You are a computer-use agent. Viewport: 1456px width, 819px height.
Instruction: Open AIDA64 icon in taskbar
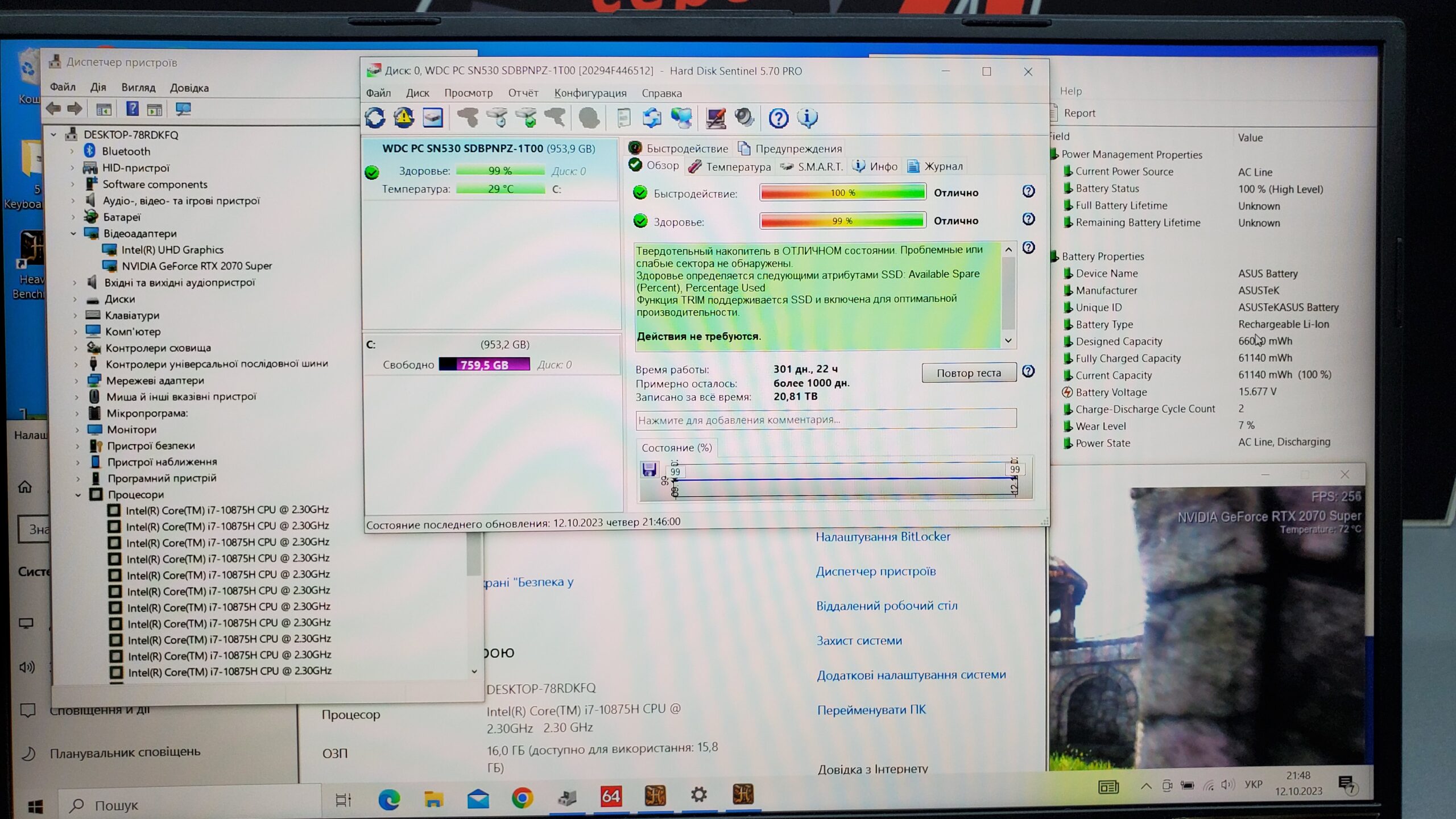point(611,796)
